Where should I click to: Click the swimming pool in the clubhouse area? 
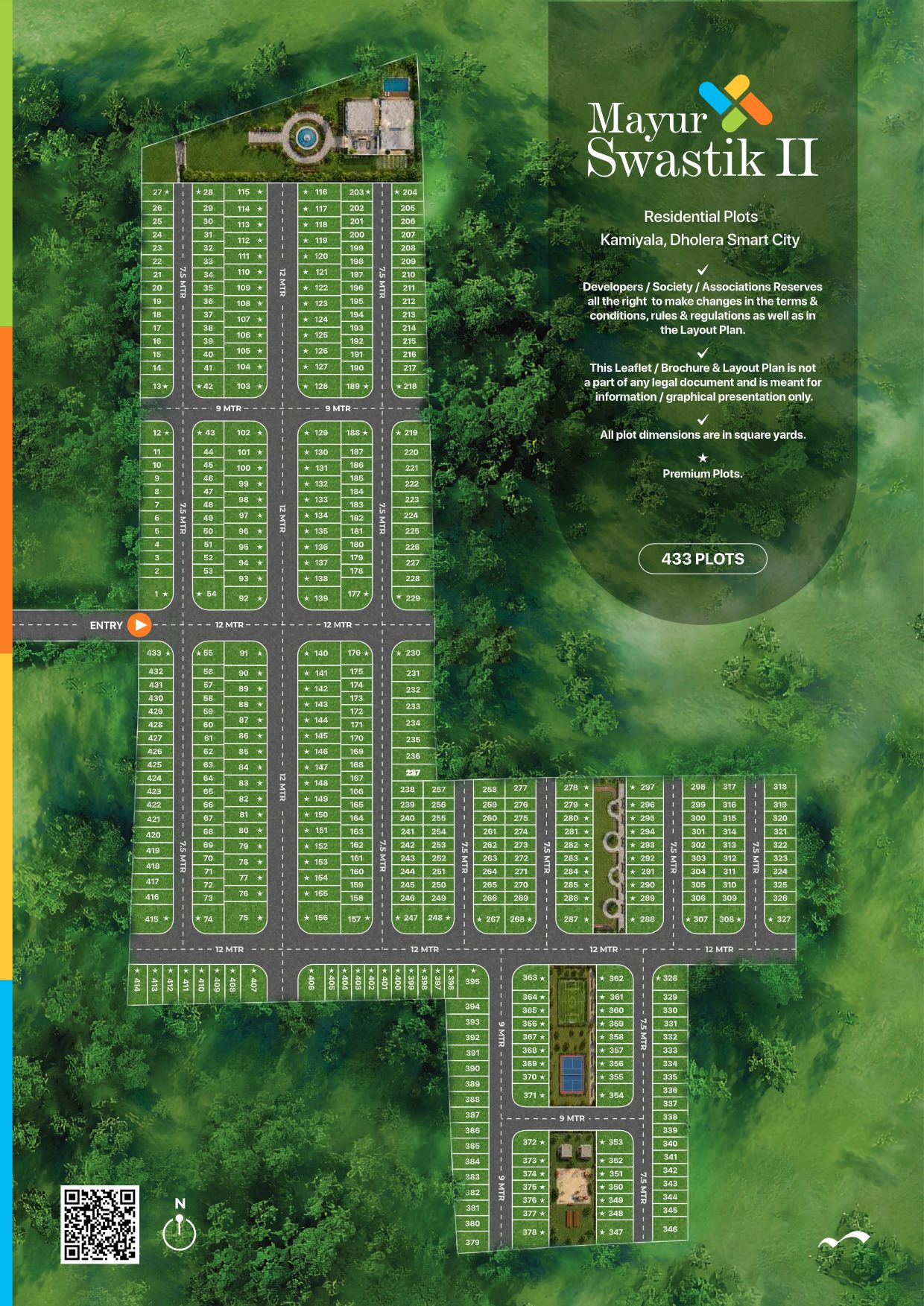pos(396,84)
